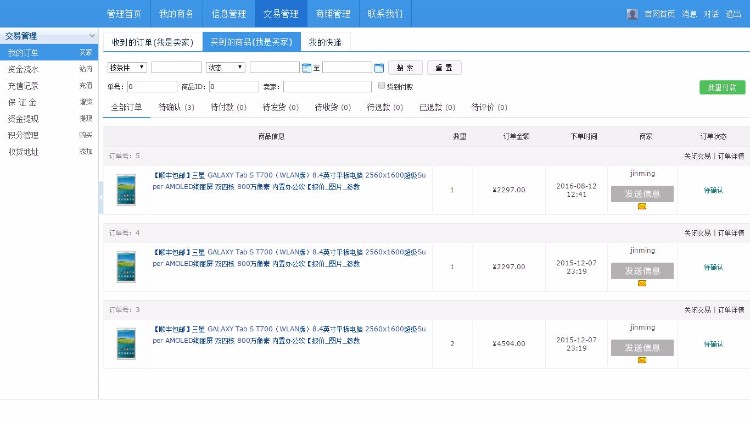The height and width of the screenshot is (422, 750).
Task: Switch to 收到的订单(我是卖家) tab
Action: click(153, 42)
